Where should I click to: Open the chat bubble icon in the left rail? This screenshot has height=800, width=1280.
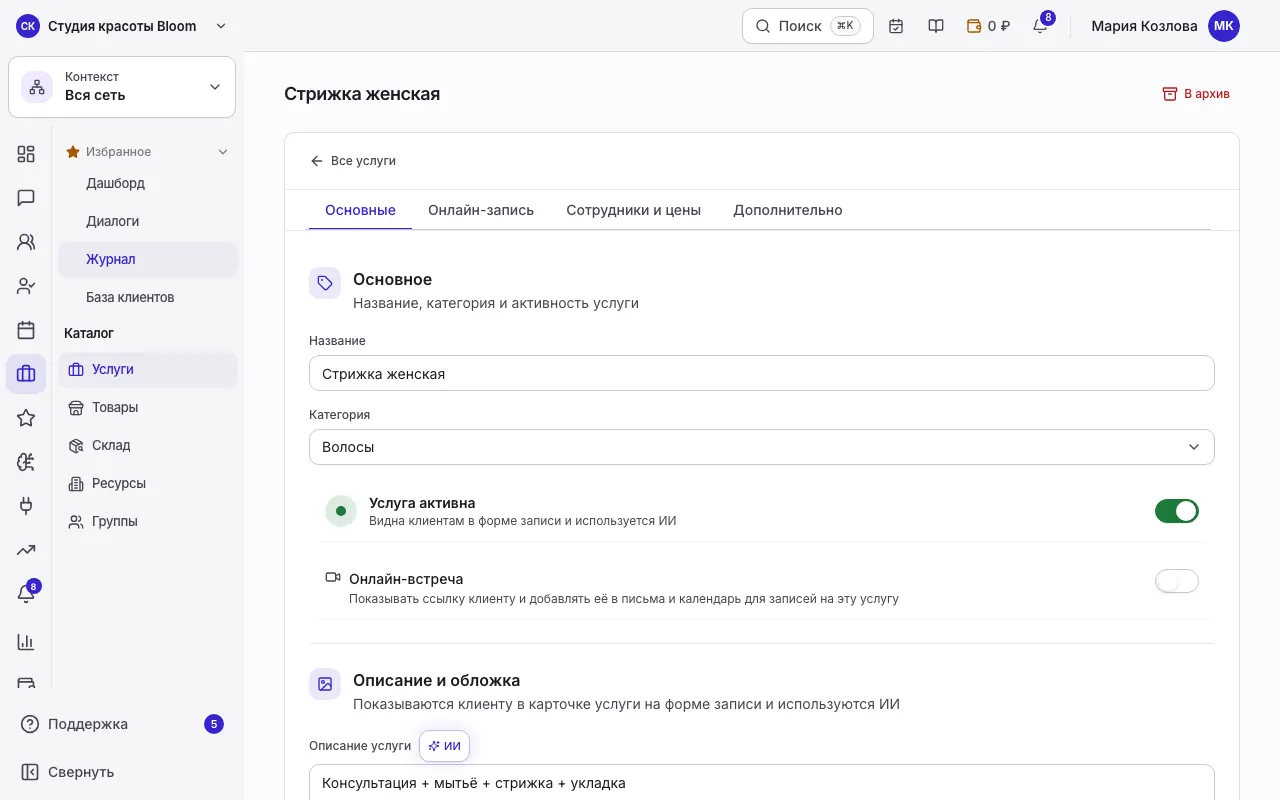click(x=26, y=198)
